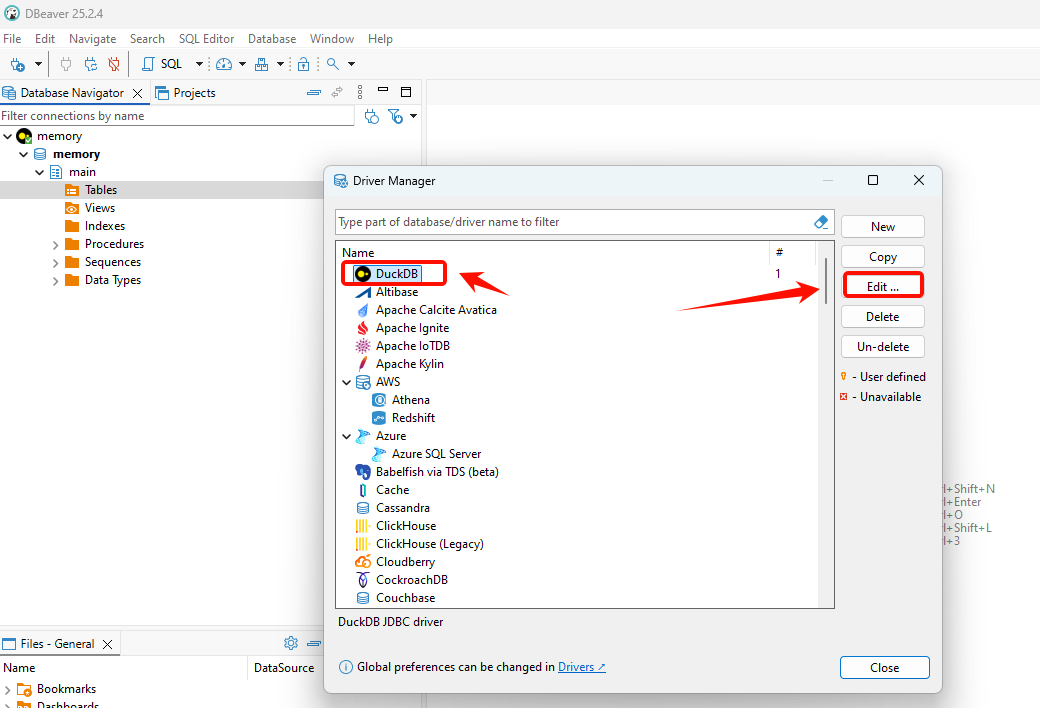The height and width of the screenshot is (708, 1040).
Task: Collapse the Azure driver group
Action: point(347,436)
